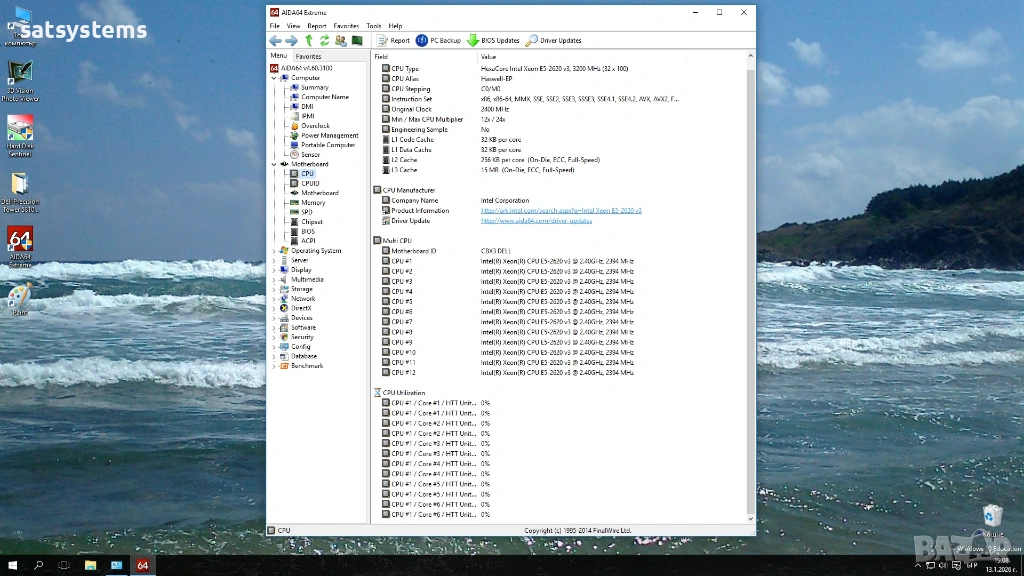Click the right pane vertical scrollbar
The width and height of the screenshot is (1024, 576).
752,290
